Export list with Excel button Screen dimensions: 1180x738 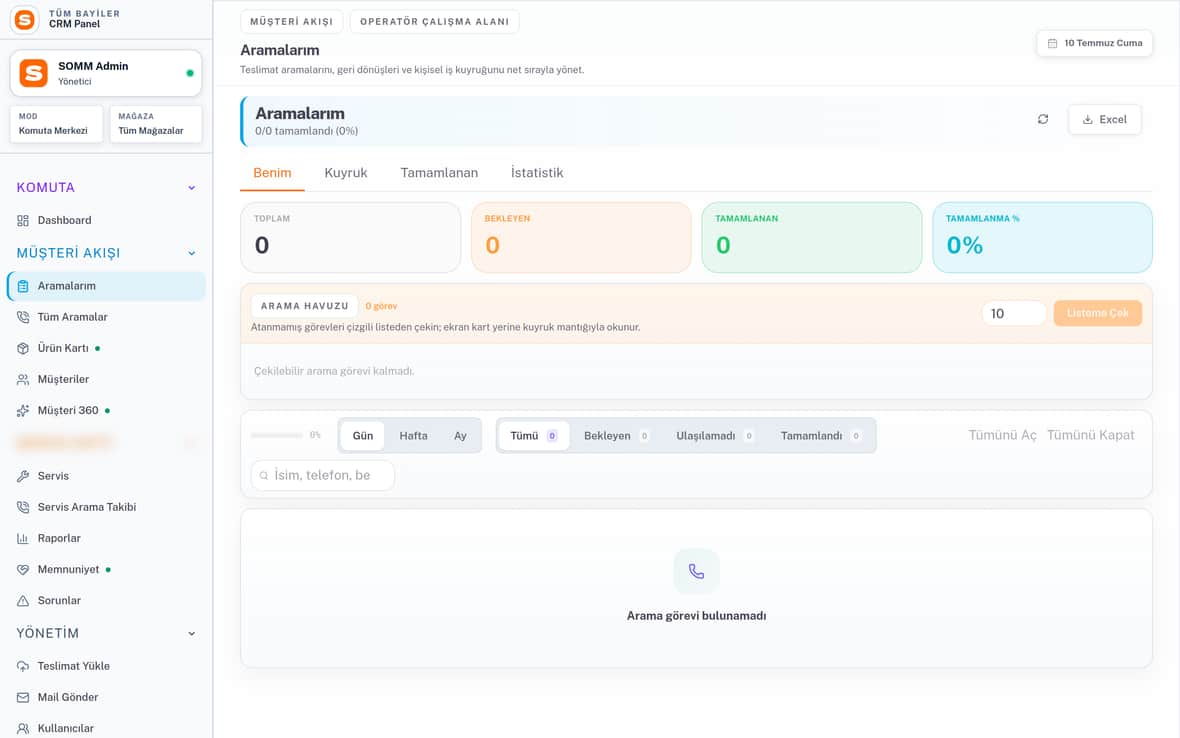coord(1105,120)
